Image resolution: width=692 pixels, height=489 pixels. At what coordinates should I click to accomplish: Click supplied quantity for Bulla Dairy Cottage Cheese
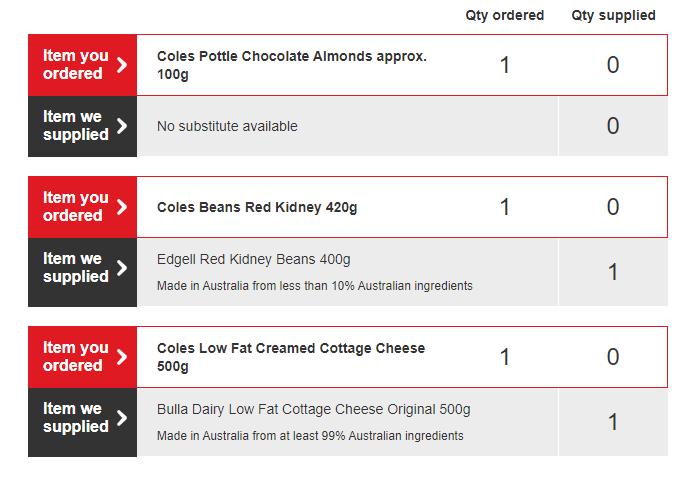(x=613, y=422)
